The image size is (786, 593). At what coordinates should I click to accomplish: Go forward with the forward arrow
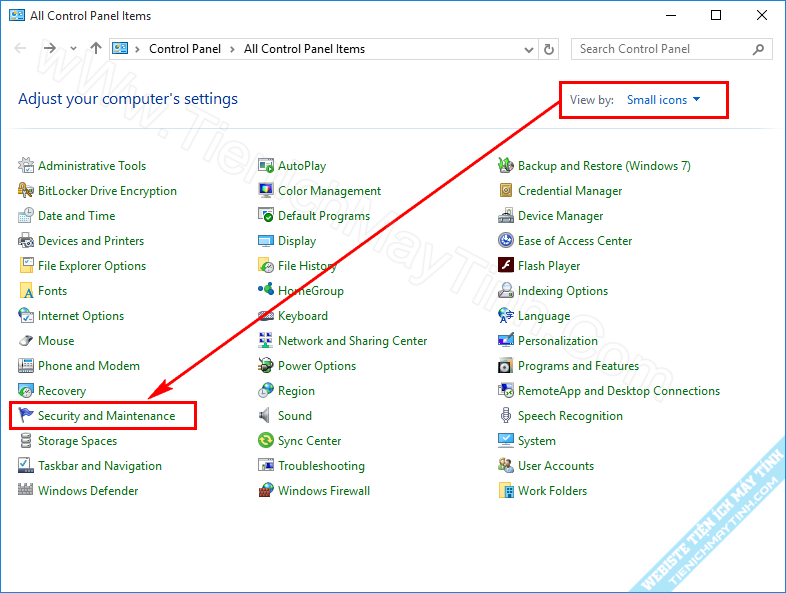click(50, 48)
